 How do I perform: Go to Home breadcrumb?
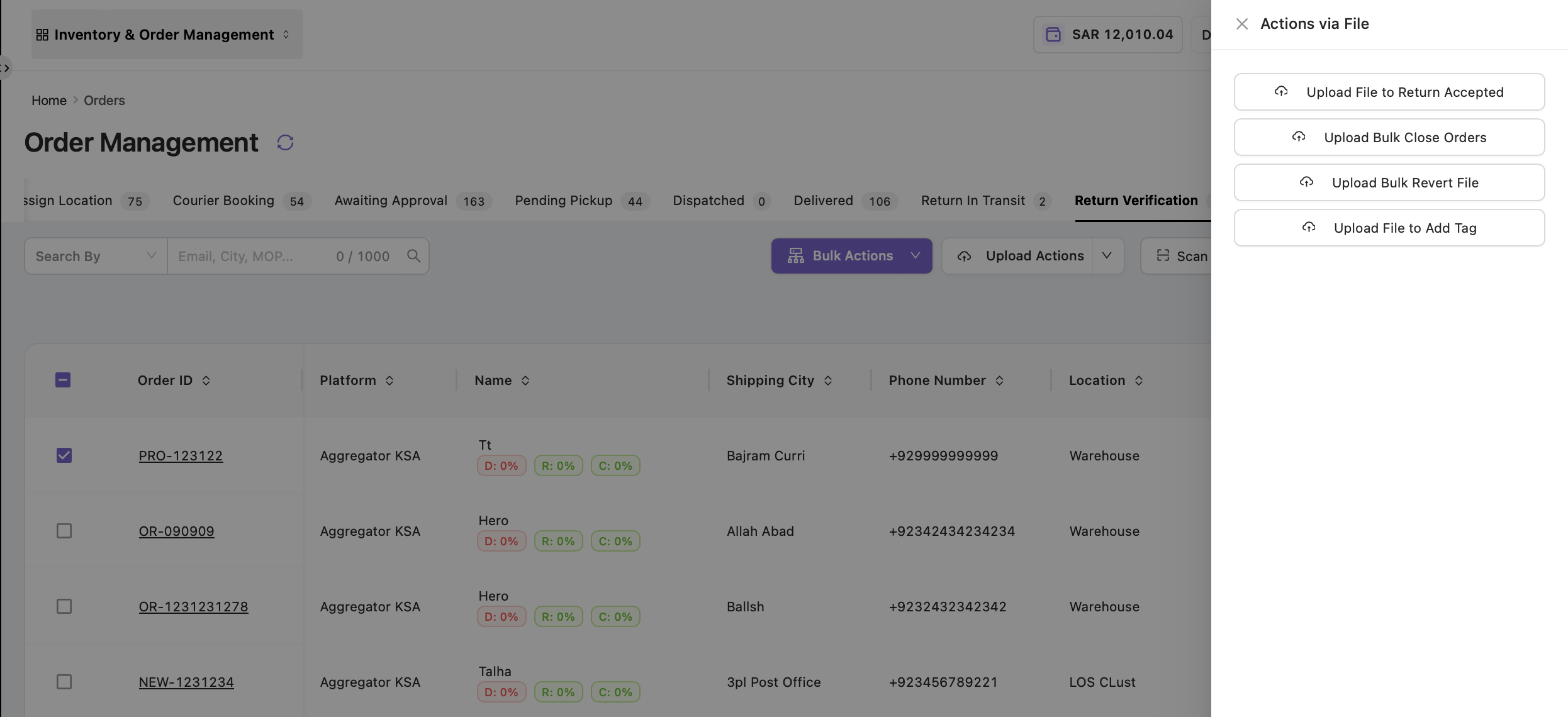tap(49, 101)
